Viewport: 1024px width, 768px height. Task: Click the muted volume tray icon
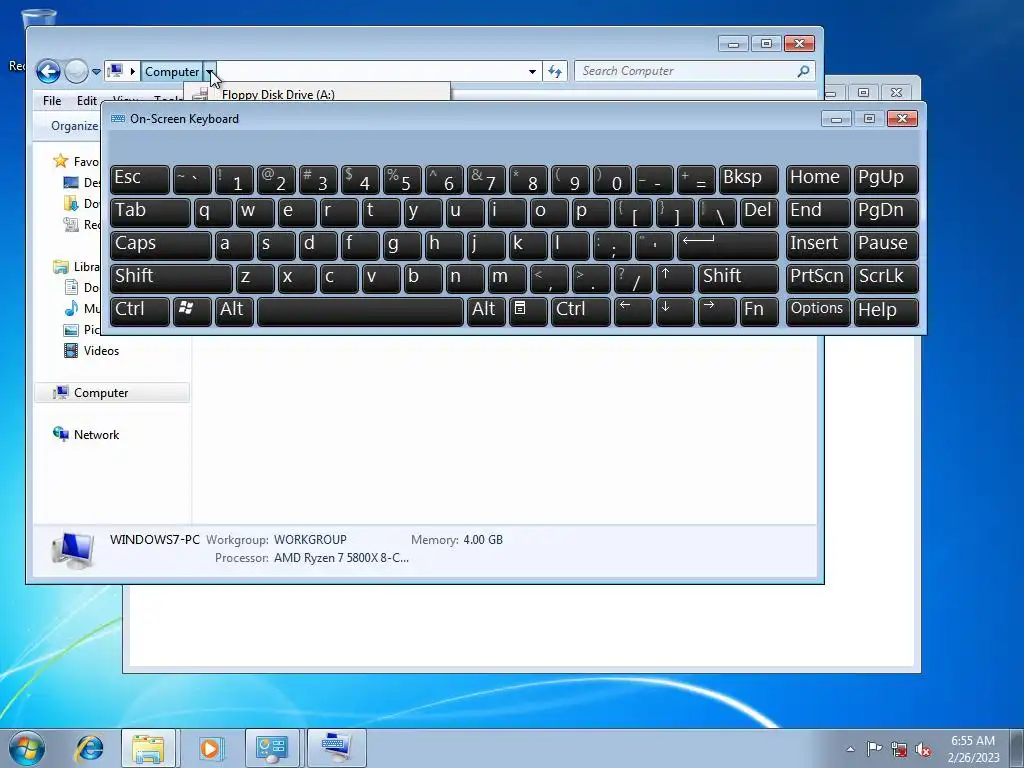tap(923, 749)
